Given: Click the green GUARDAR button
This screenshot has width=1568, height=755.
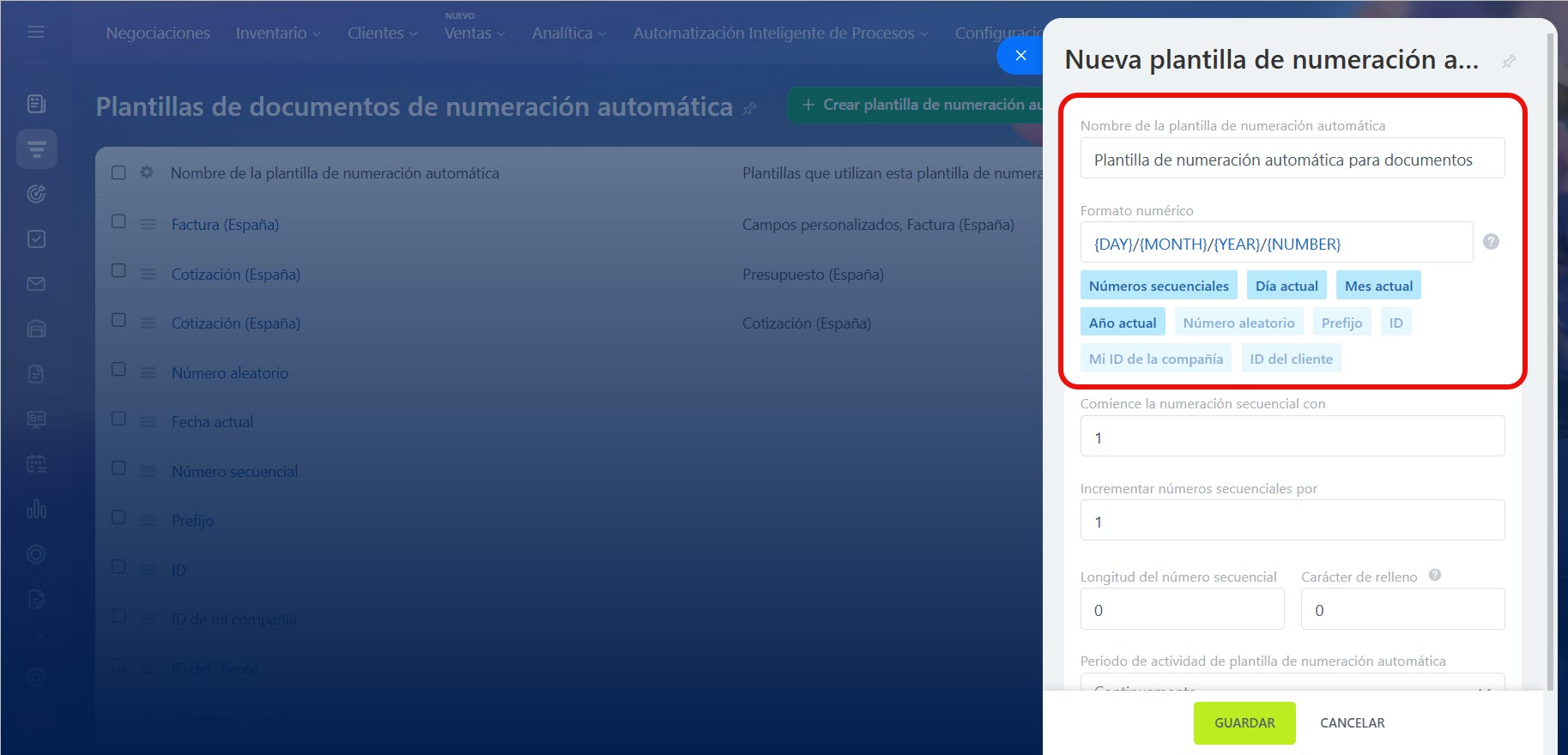Looking at the screenshot, I should [x=1244, y=722].
